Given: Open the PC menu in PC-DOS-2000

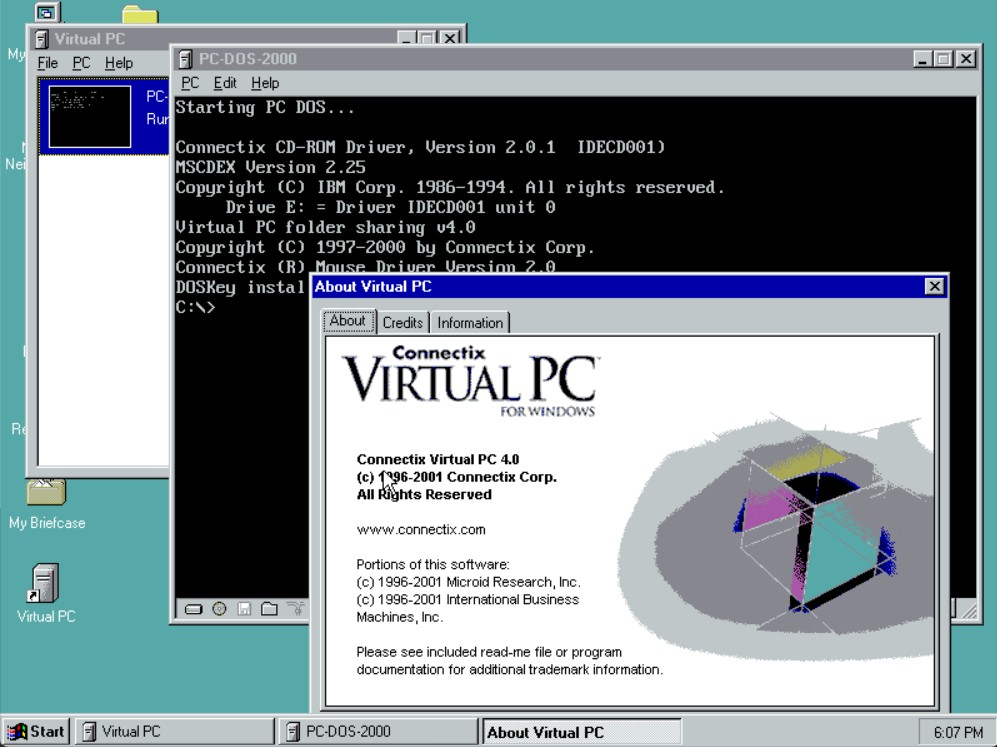Looking at the screenshot, I should [190, 83].
